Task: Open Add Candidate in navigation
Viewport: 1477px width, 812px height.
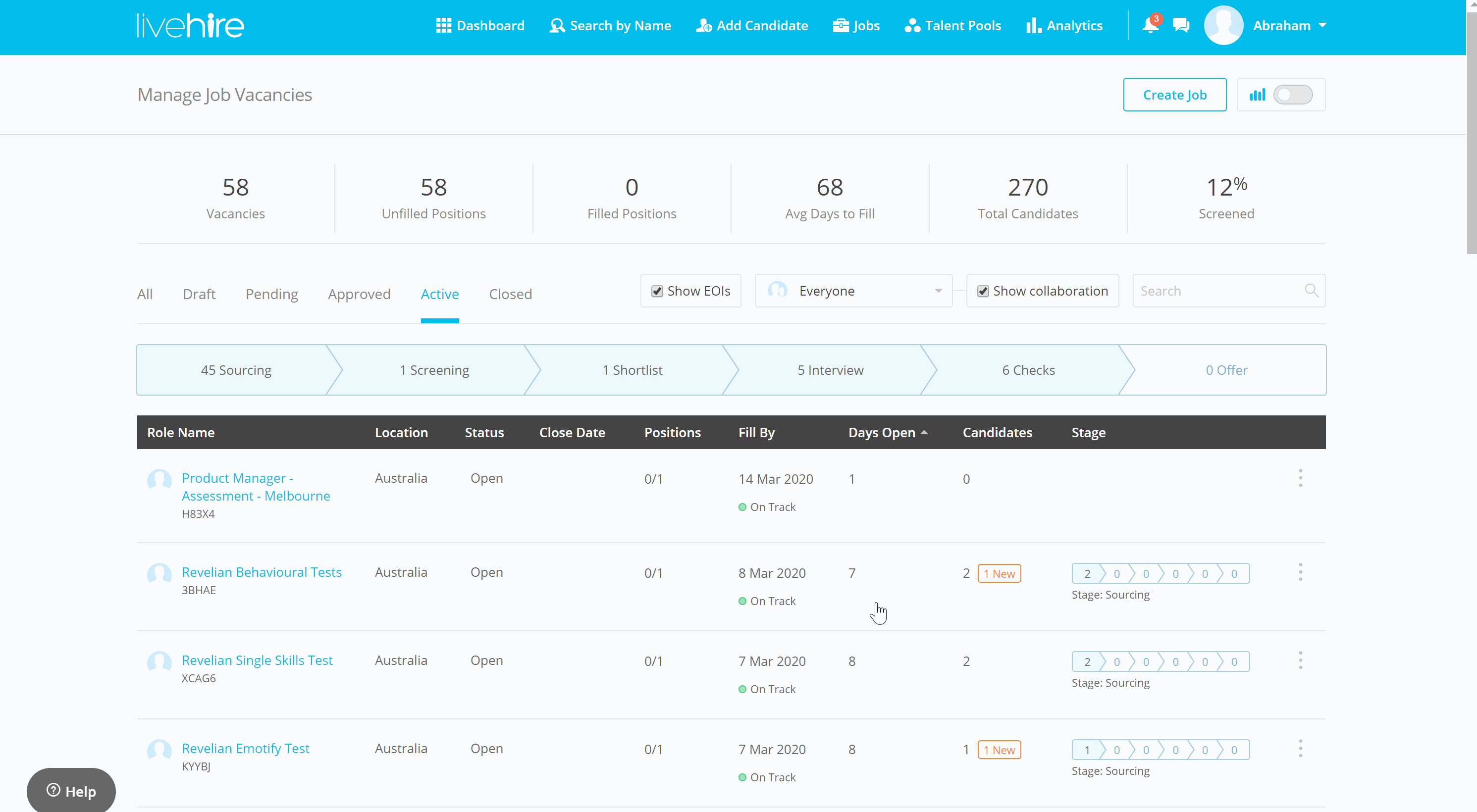Action: point(752,26)
